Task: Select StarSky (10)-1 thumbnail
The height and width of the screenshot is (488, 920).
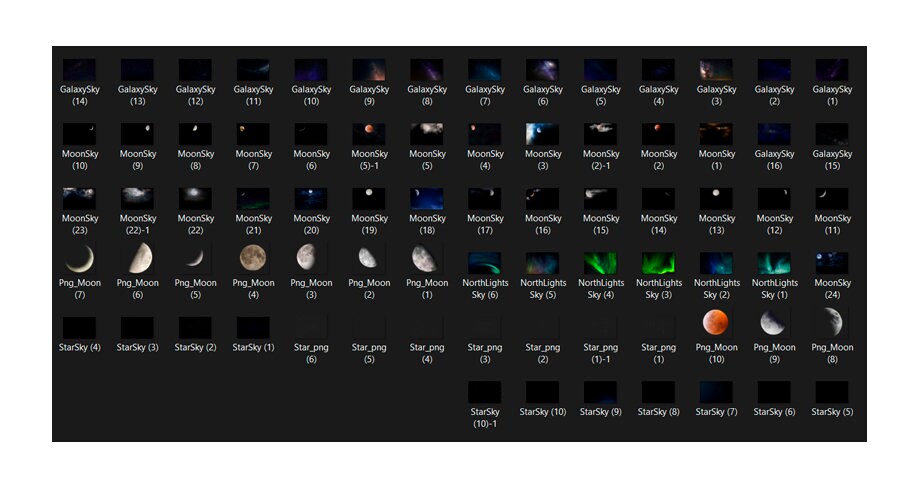Action: point(485,392)
